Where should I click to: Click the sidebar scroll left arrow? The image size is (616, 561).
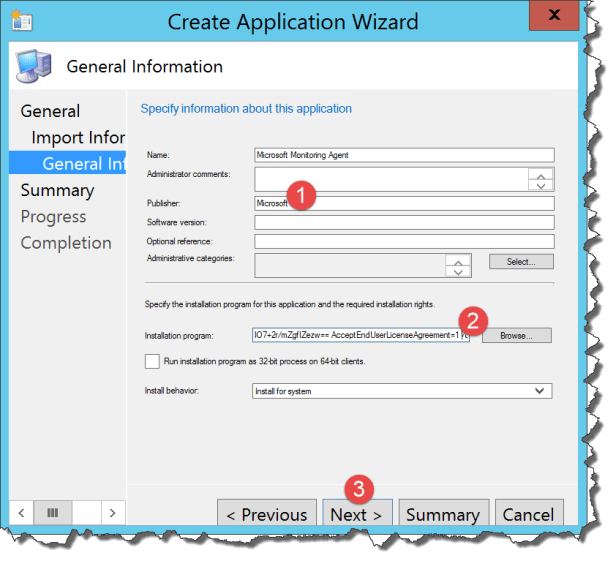[22, 513]
